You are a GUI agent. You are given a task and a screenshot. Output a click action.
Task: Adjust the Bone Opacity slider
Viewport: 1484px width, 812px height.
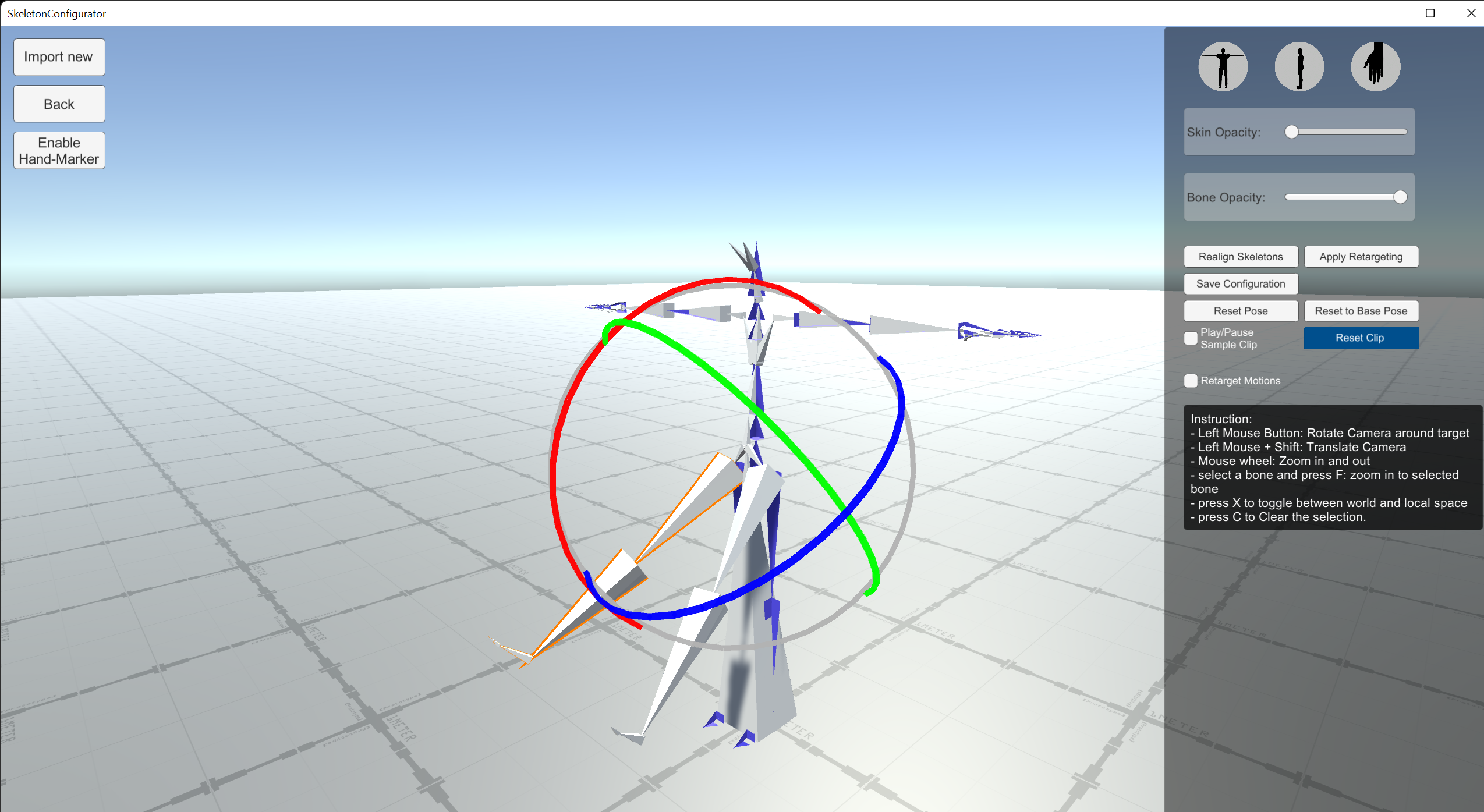point(1400,195)
